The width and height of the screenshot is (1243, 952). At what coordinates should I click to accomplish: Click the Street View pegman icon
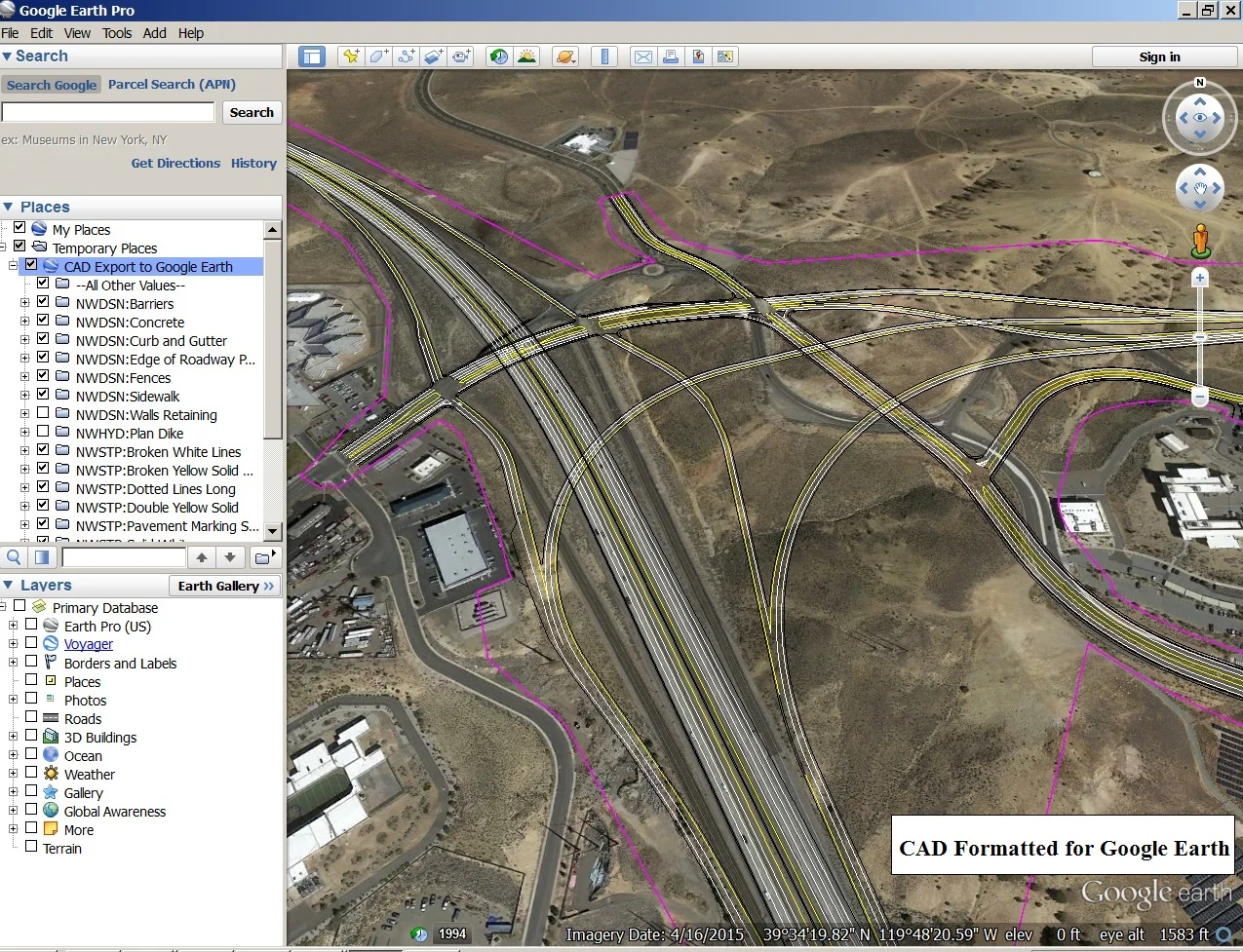point(1200,241)
